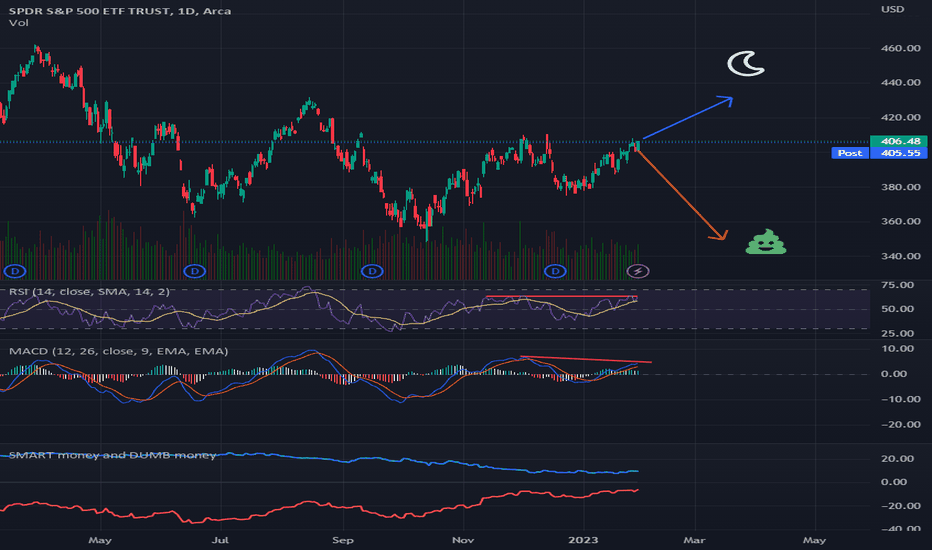Screen dimensions: 932x550
Task: Click 10.00 on the MACD scale
Action: point(898,348)
